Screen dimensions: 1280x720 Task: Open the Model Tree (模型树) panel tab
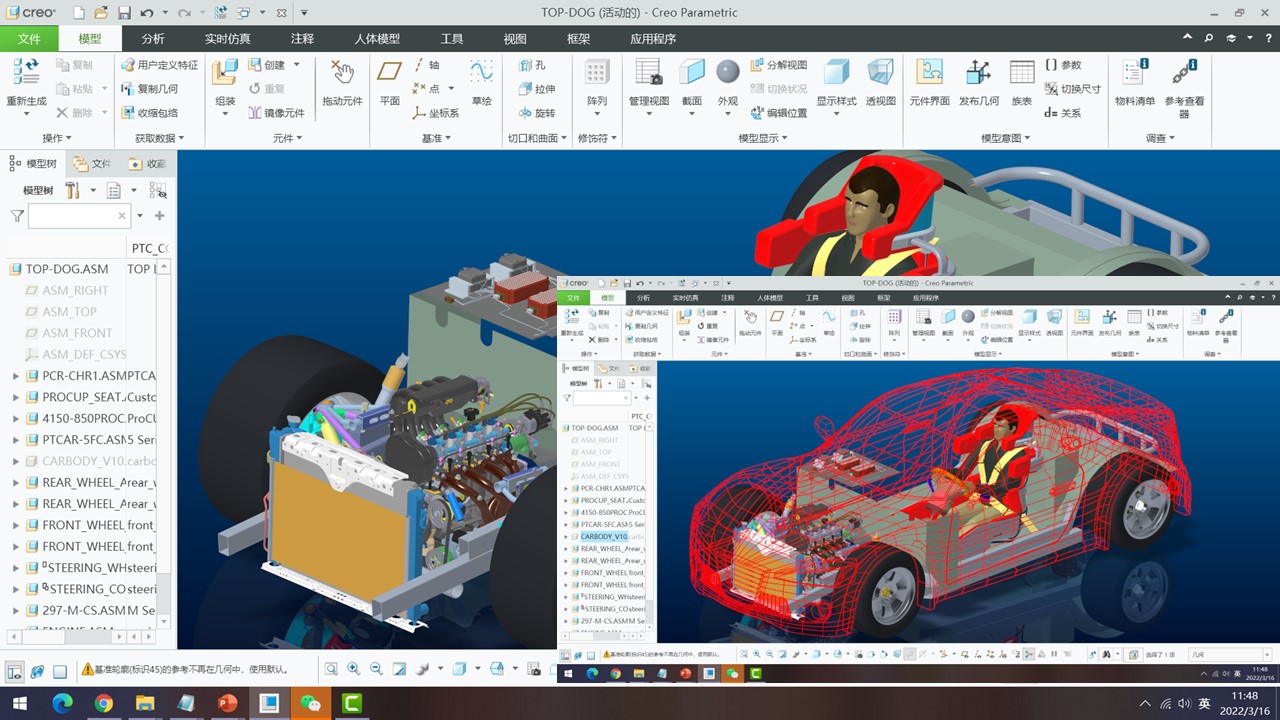click(x=34, y=163)
